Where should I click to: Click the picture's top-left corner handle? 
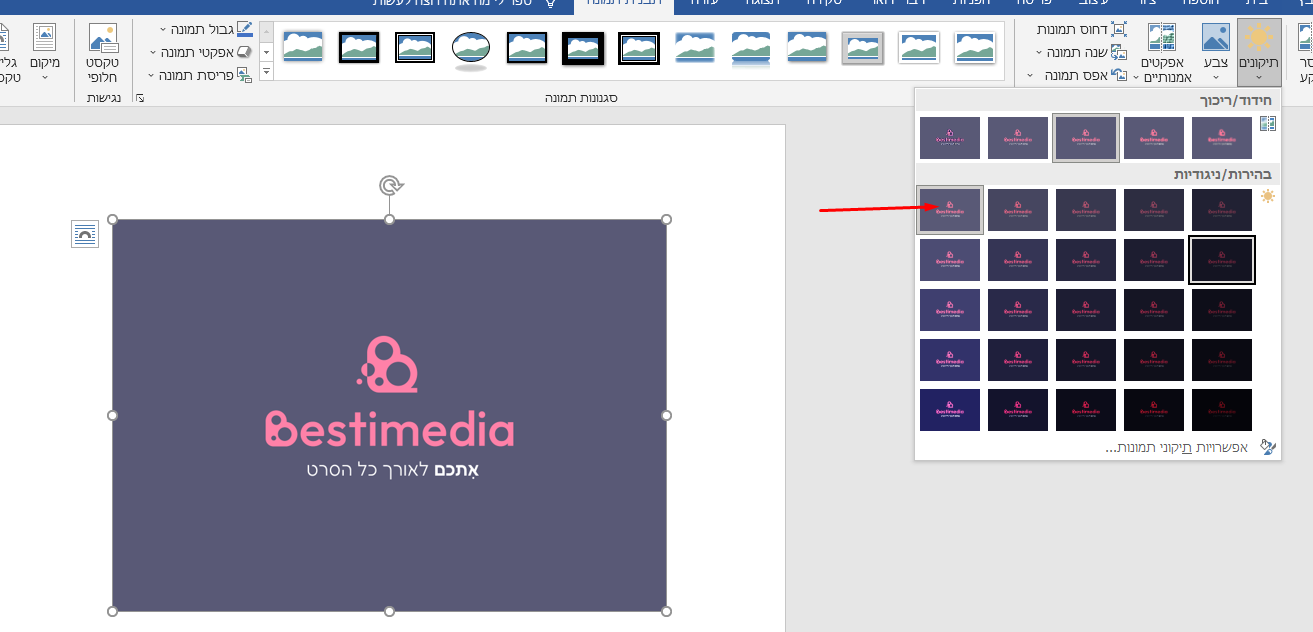coord(112,219)
